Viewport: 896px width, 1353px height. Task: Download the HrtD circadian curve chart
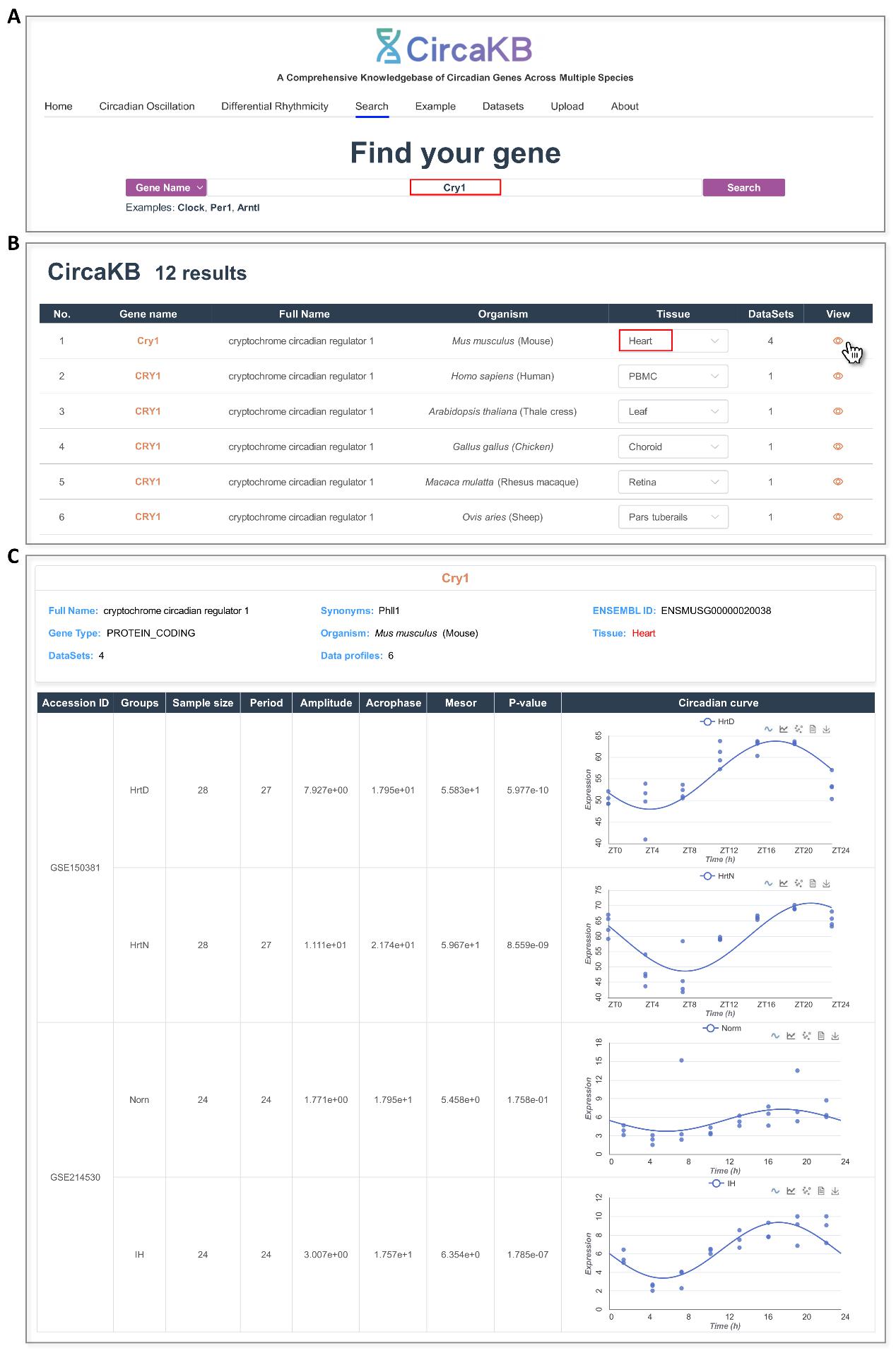pyautogui.click(x=826, y=730)
